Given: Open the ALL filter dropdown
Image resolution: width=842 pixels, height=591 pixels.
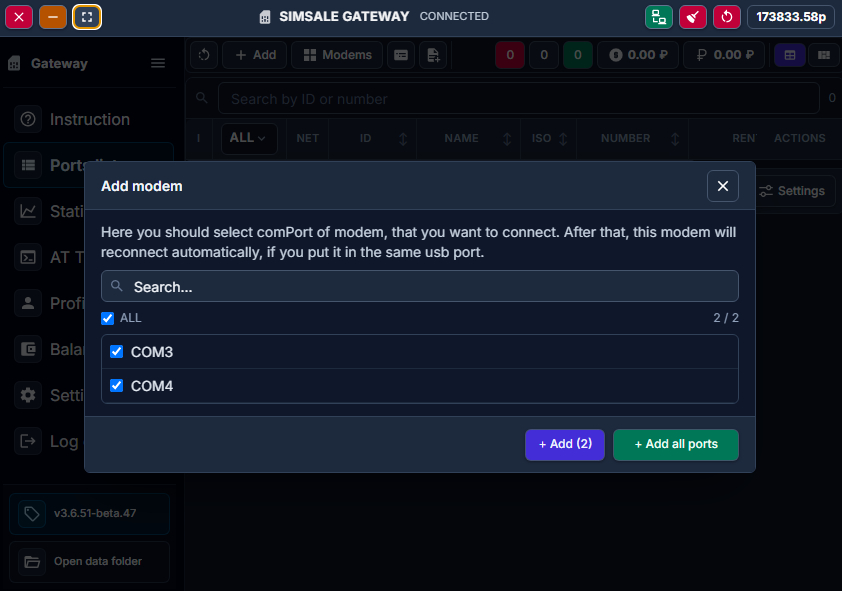Looking at the screenshot, I should click(x=249, y=138).
